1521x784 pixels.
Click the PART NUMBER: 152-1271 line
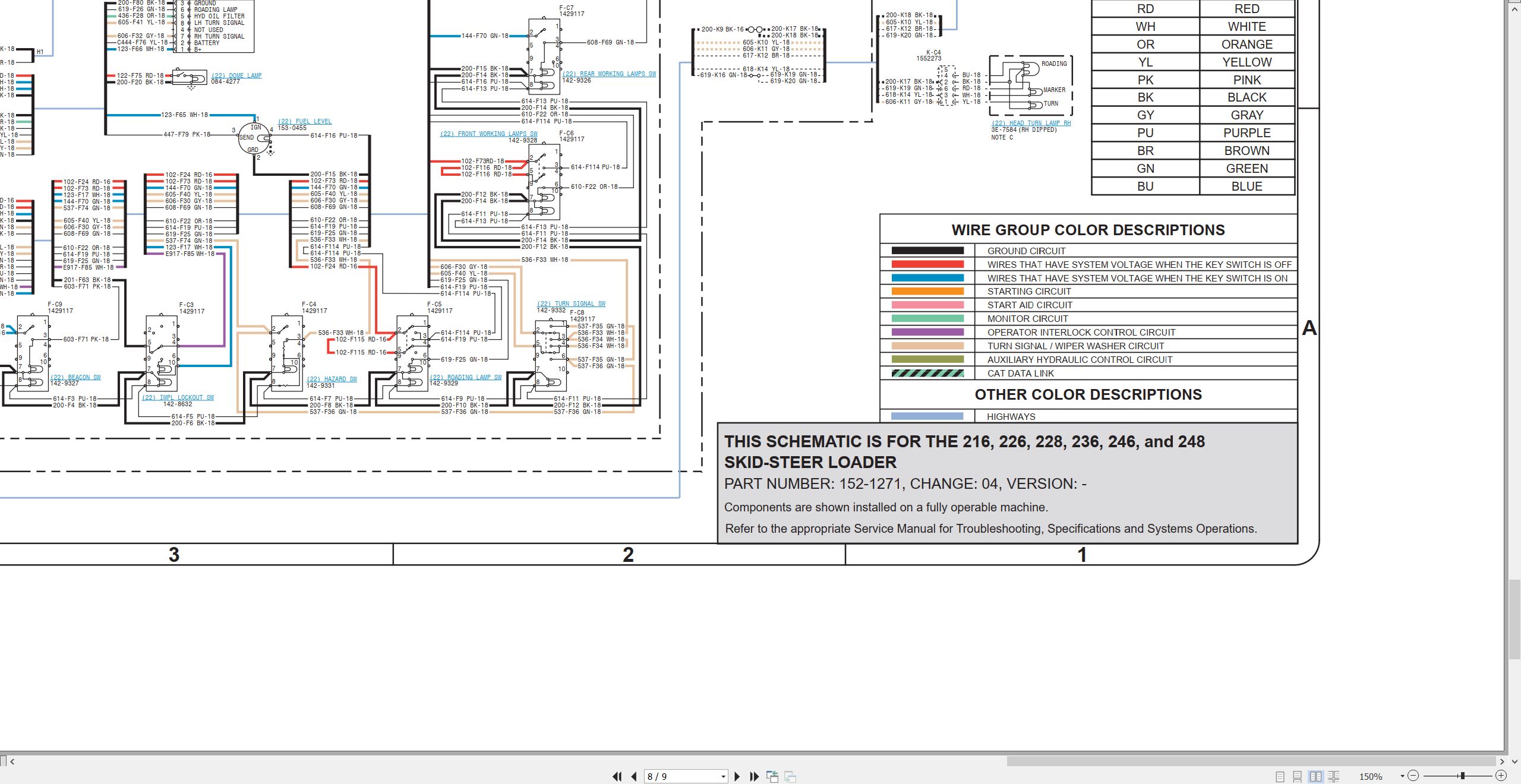[x=905, y=483]
